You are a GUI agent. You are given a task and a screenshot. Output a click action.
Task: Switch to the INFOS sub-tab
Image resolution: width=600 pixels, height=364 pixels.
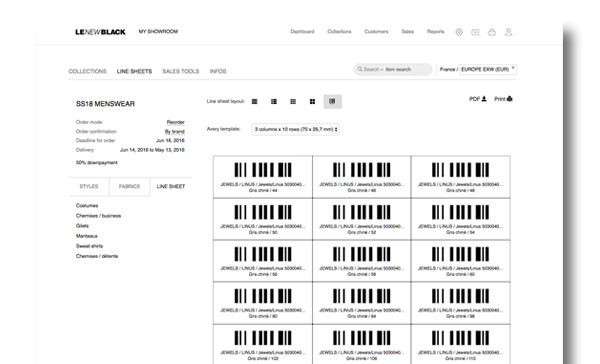click(218, 71)
